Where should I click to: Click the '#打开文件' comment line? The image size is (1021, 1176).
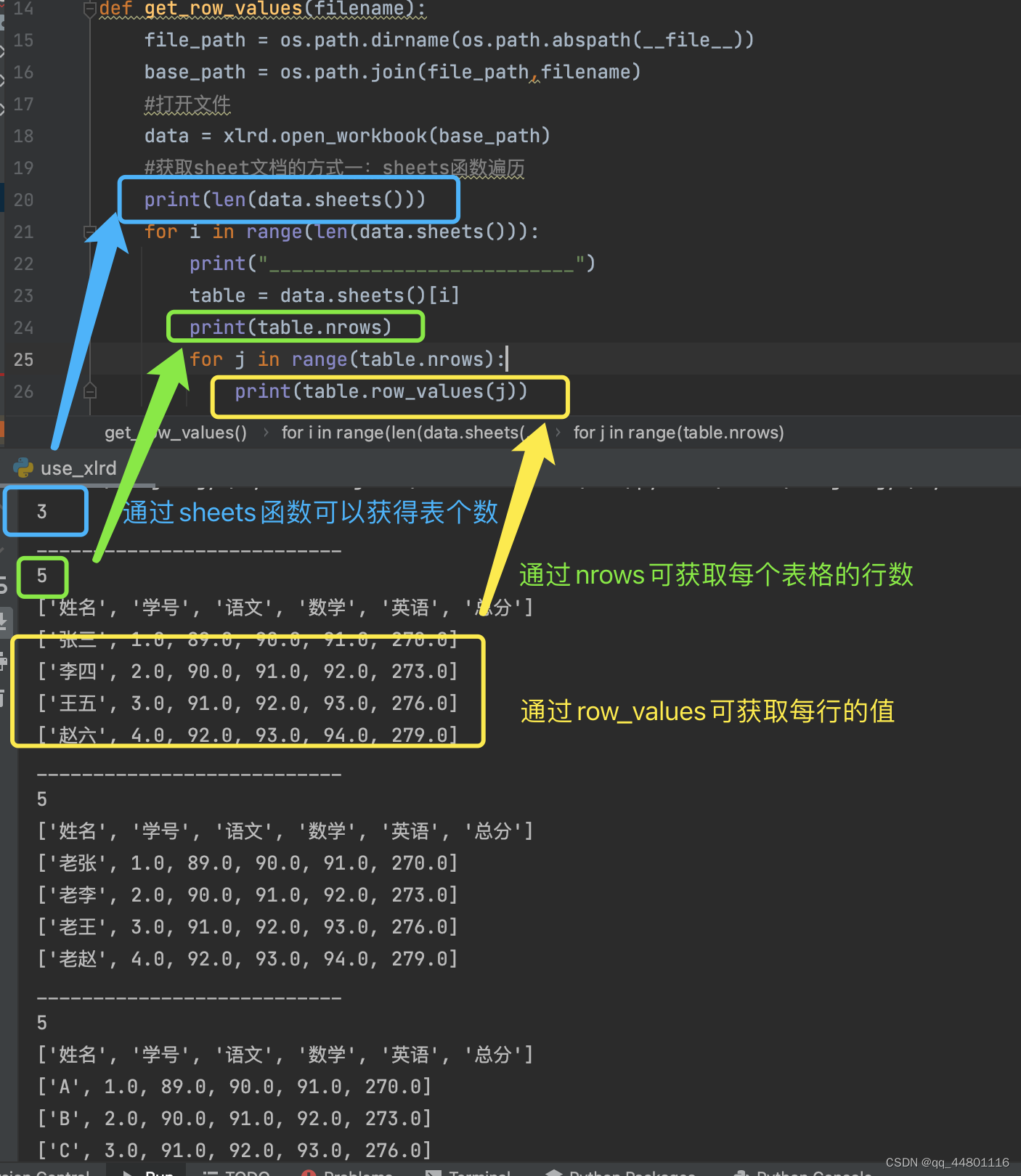[x=187, y=105]
